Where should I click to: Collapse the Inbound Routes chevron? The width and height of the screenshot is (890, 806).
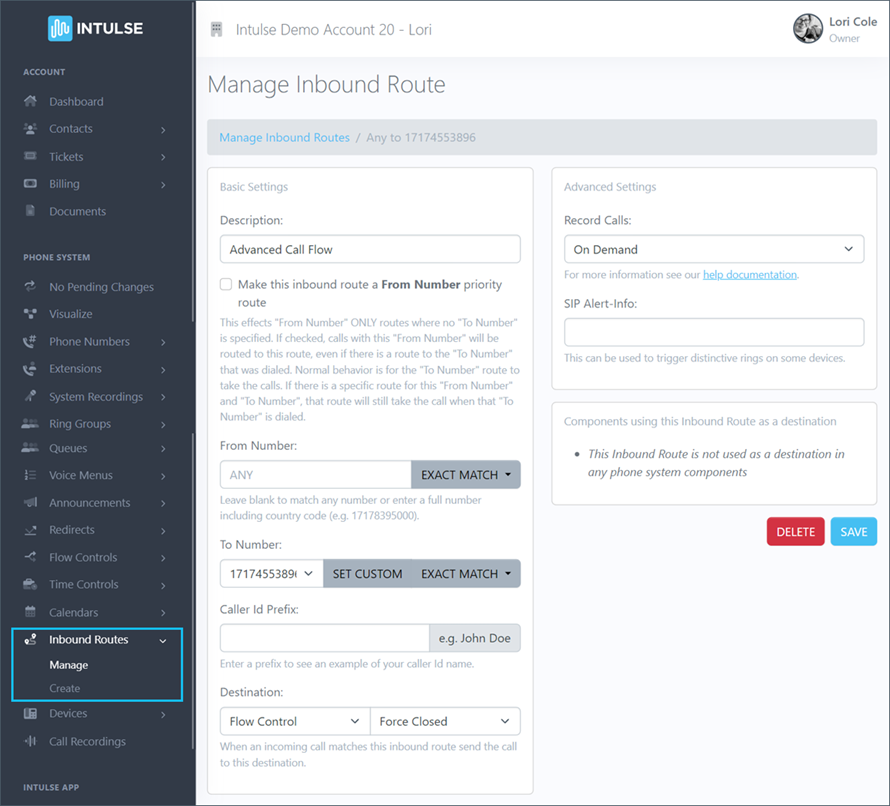click(x=163, y=641)
